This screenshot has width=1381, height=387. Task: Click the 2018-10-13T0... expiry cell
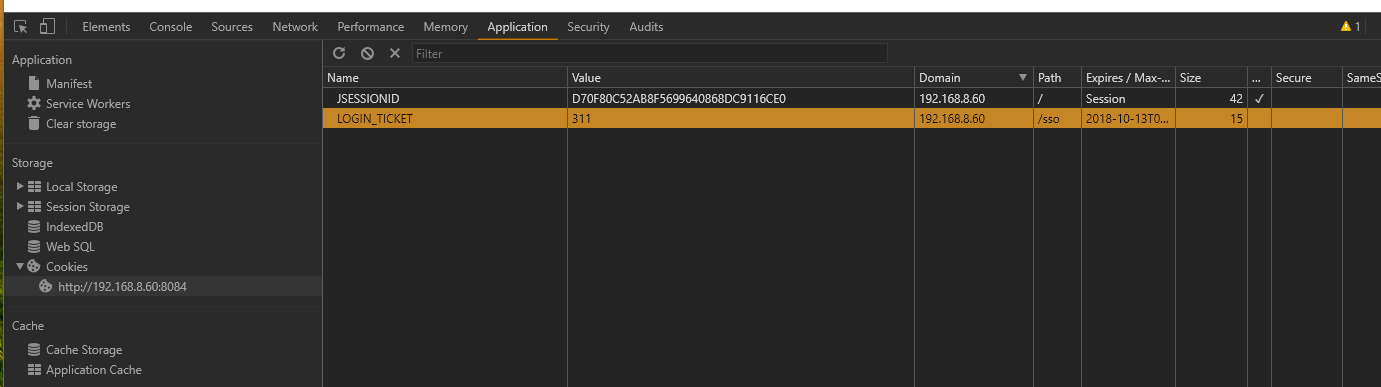pyautogui.click(x=1129, y=118)
